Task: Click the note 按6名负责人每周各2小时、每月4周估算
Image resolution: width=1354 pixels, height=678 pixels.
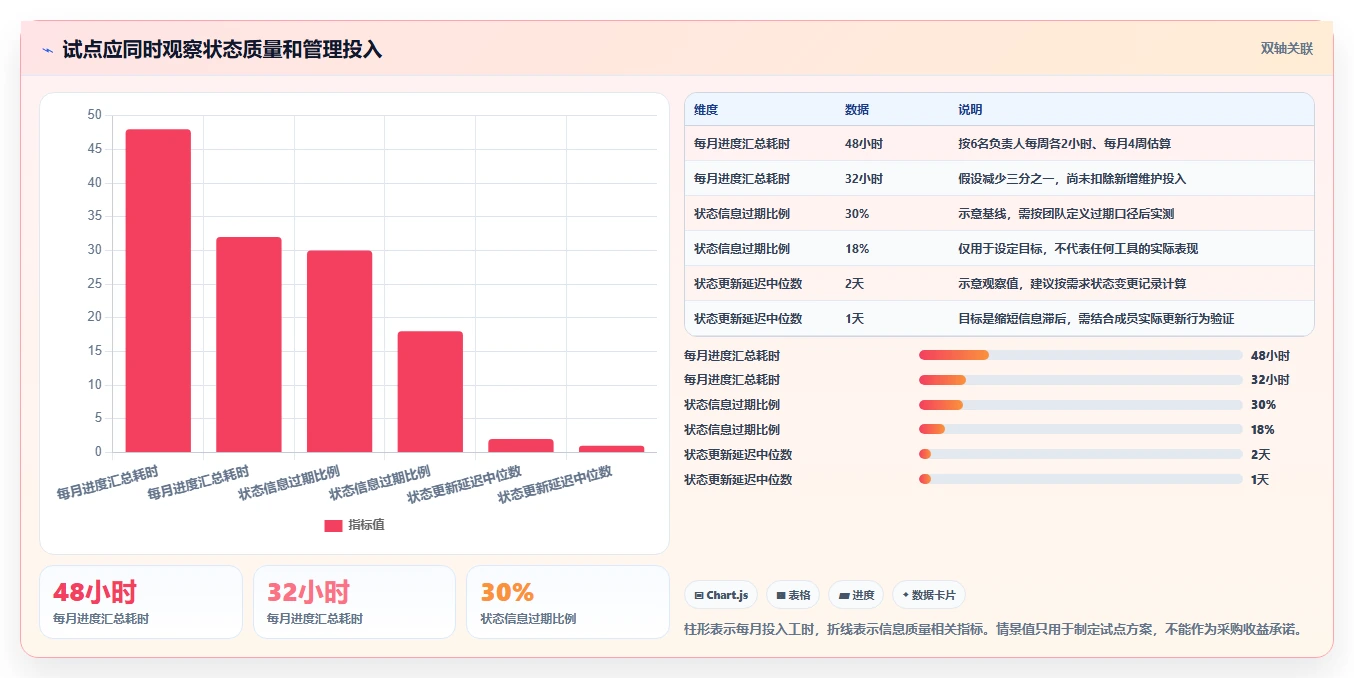Action: point(1064,144)
